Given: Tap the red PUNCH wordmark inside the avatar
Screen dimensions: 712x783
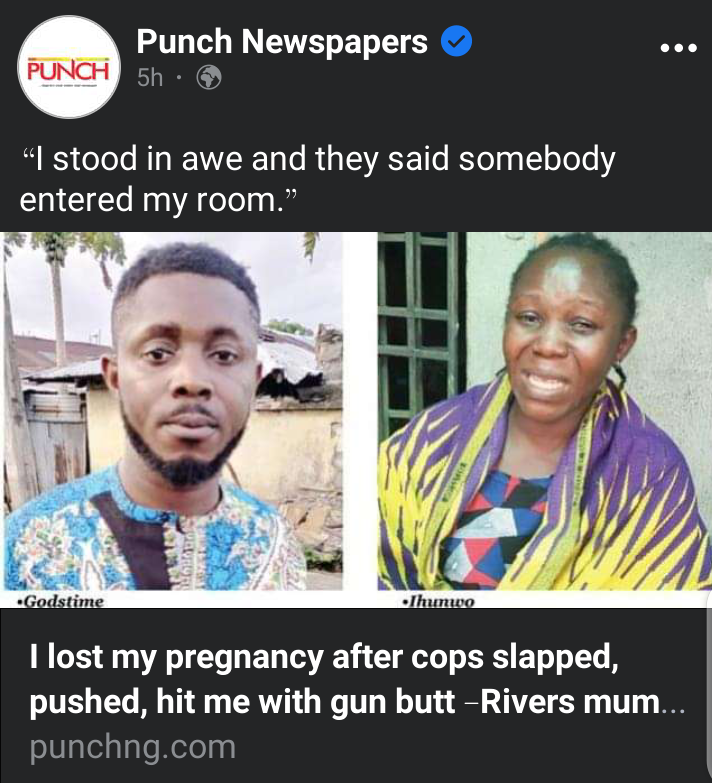Looking at the screenshot, I should pos(68,70).
